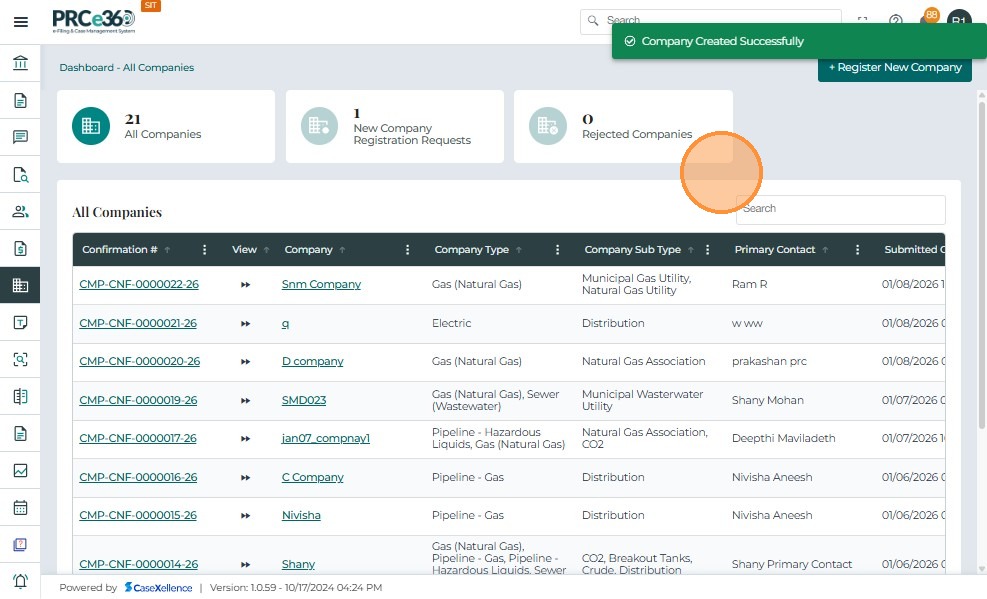Click the view arrows for Snm Company
This screenshot has height=599, width=987.
pyautogui.click(x=245, y=285)
